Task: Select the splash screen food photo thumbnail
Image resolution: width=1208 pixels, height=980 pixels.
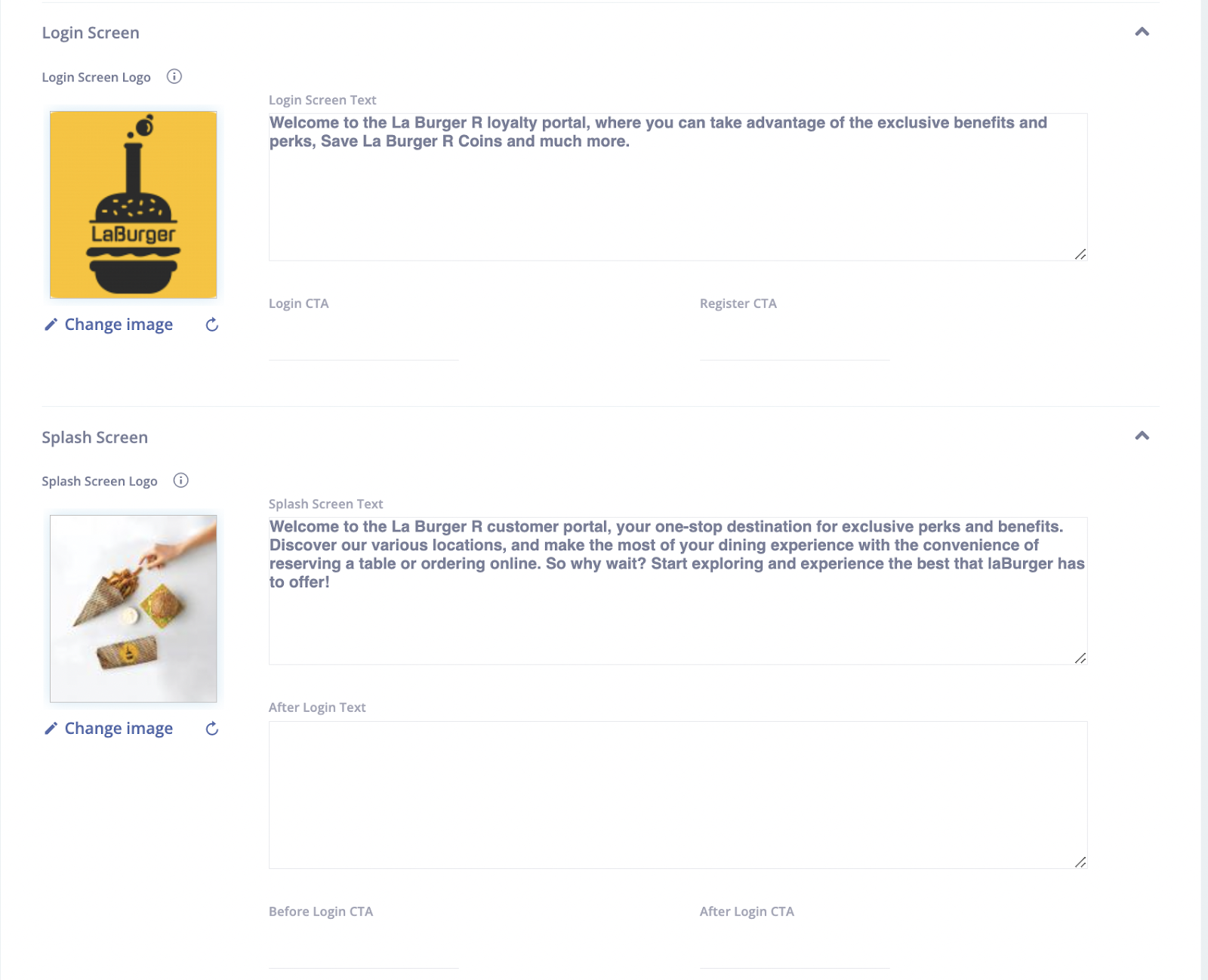Action: (134, 609)
